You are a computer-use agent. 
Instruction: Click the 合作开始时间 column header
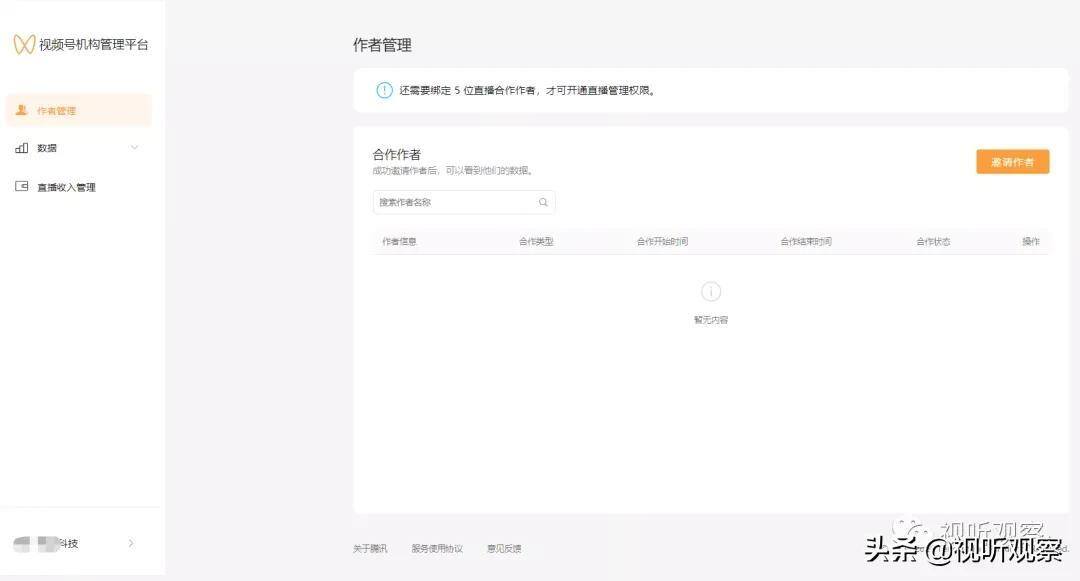point(662,242)
